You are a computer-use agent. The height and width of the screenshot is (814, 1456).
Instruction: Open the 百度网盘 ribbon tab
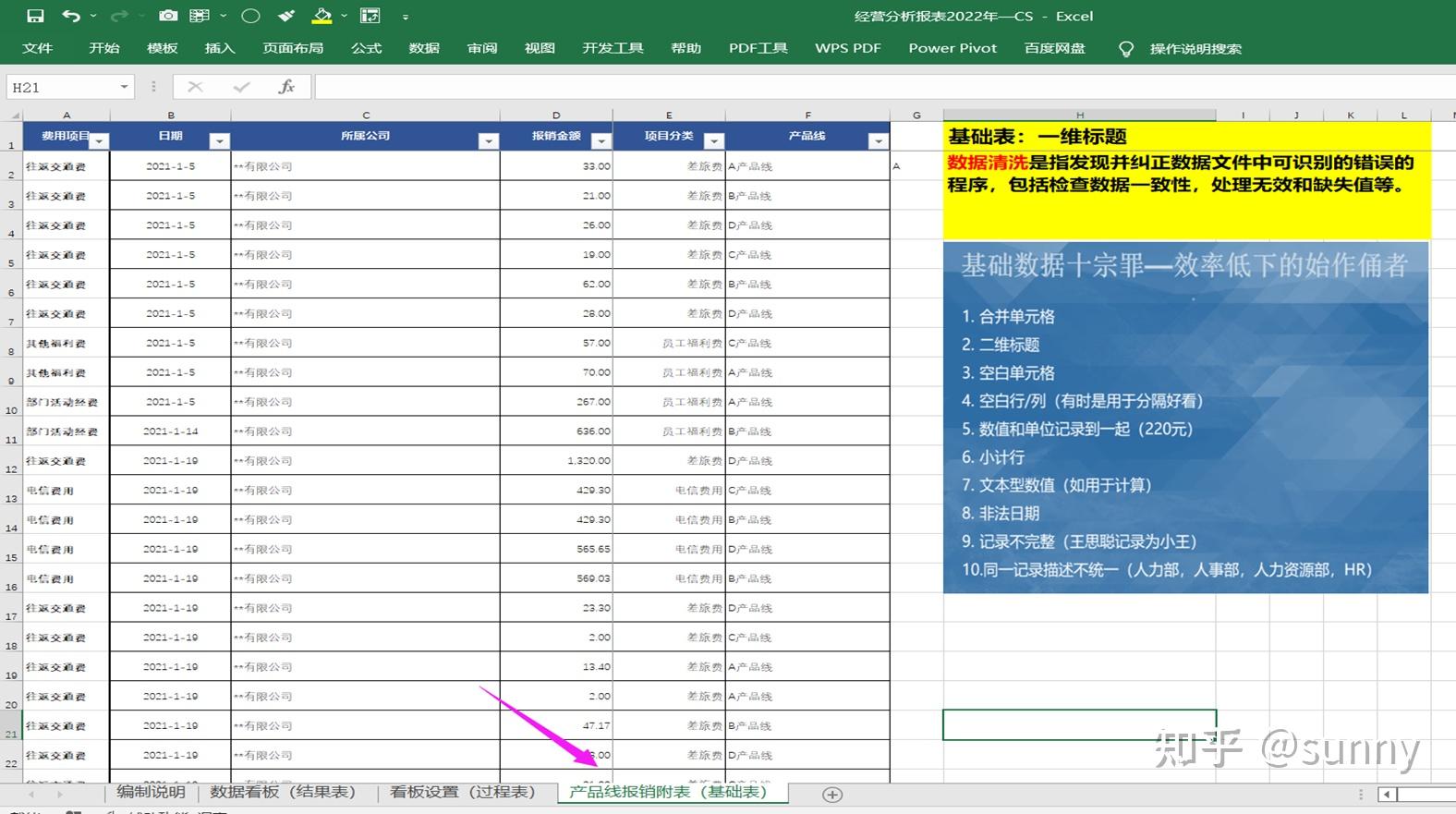tap(1055, 48)
